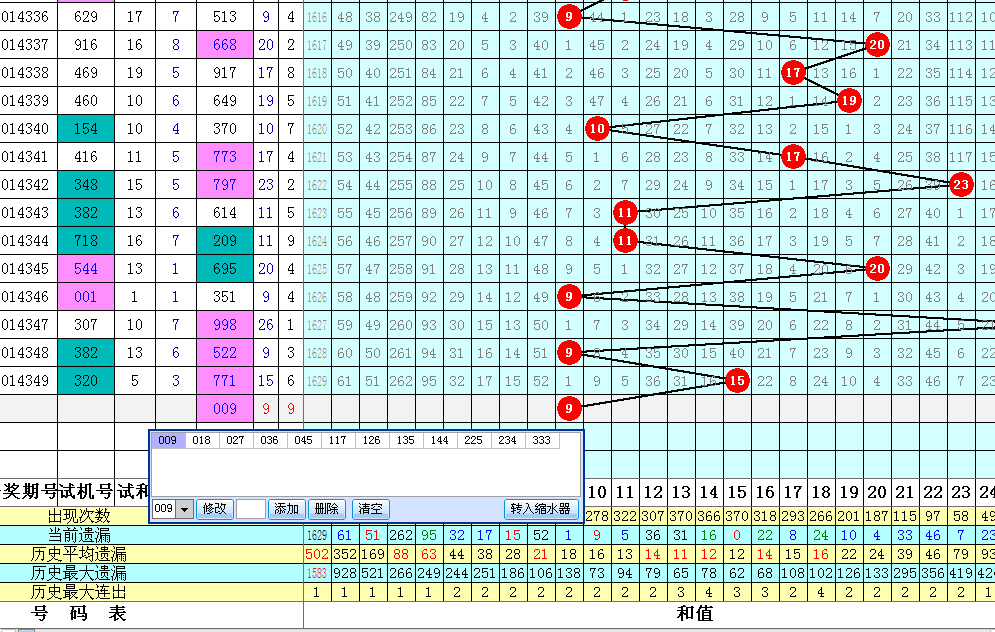The image size is (995, 632).
Task: Focus the empty input box before 添加
Action: click(x=251, y=509)
